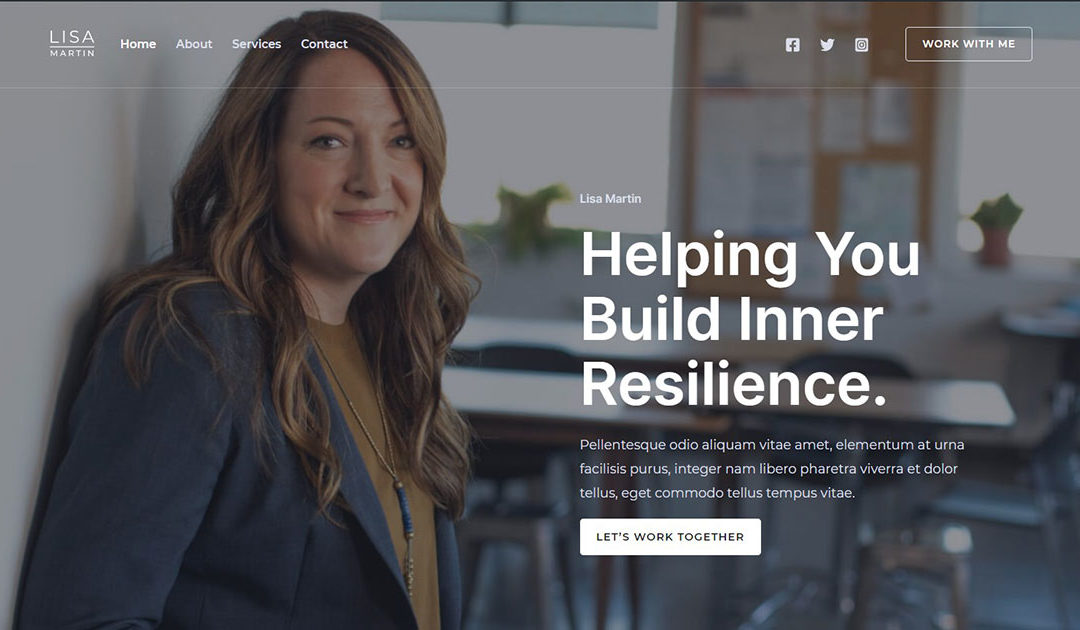The height and width of the screenshot is (630, 1080).
Task: Navigate to the Contact page
Action: coord(324,43)
